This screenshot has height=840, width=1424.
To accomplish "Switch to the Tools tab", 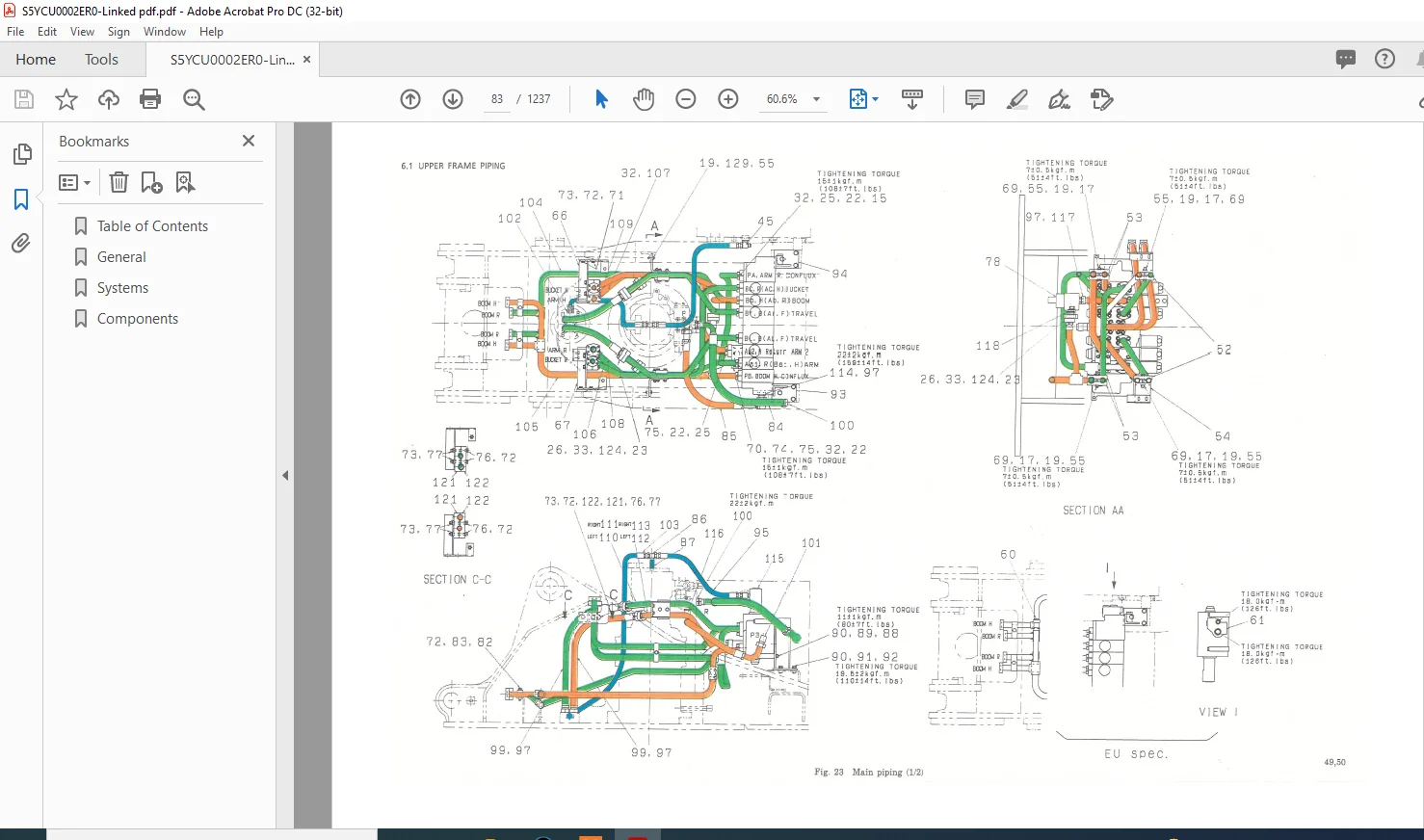I will 101,60.
